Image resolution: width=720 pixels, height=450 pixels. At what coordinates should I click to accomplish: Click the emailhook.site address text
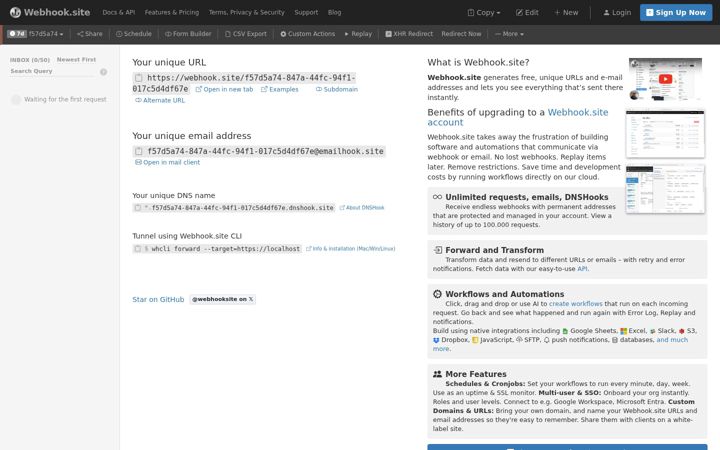[x=265, y=152]
